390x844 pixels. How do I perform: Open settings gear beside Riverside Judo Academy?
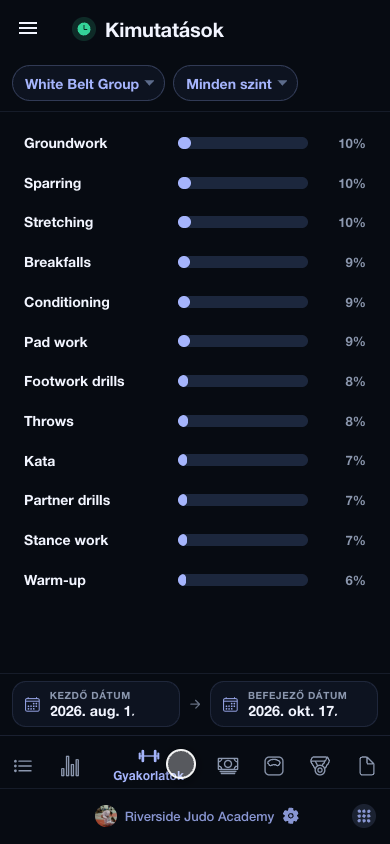pos(290,816)
